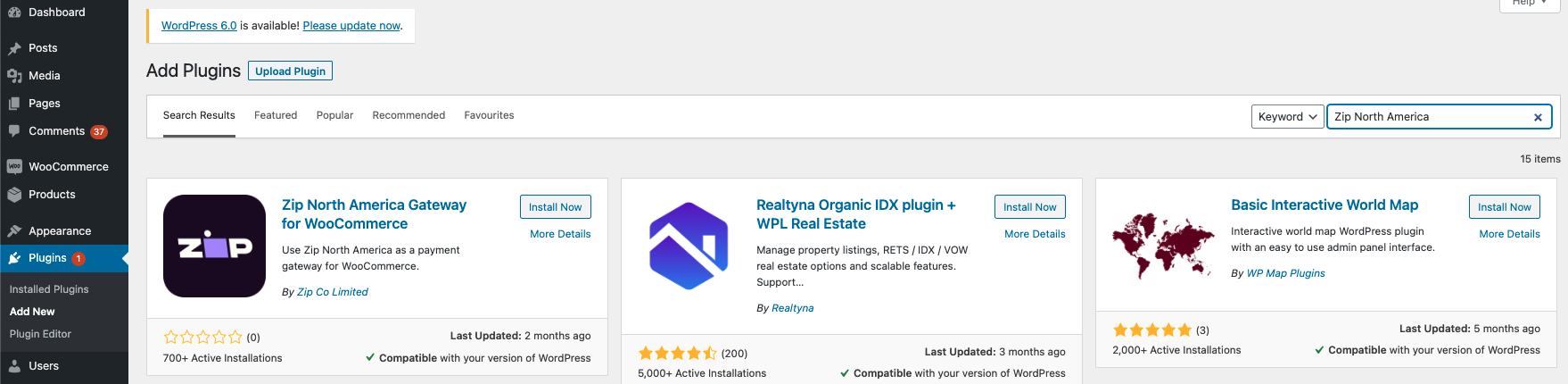This screenshot has width=1568, height=384.
Task: Click the Media library icon
Action: (x=14, y=76)
